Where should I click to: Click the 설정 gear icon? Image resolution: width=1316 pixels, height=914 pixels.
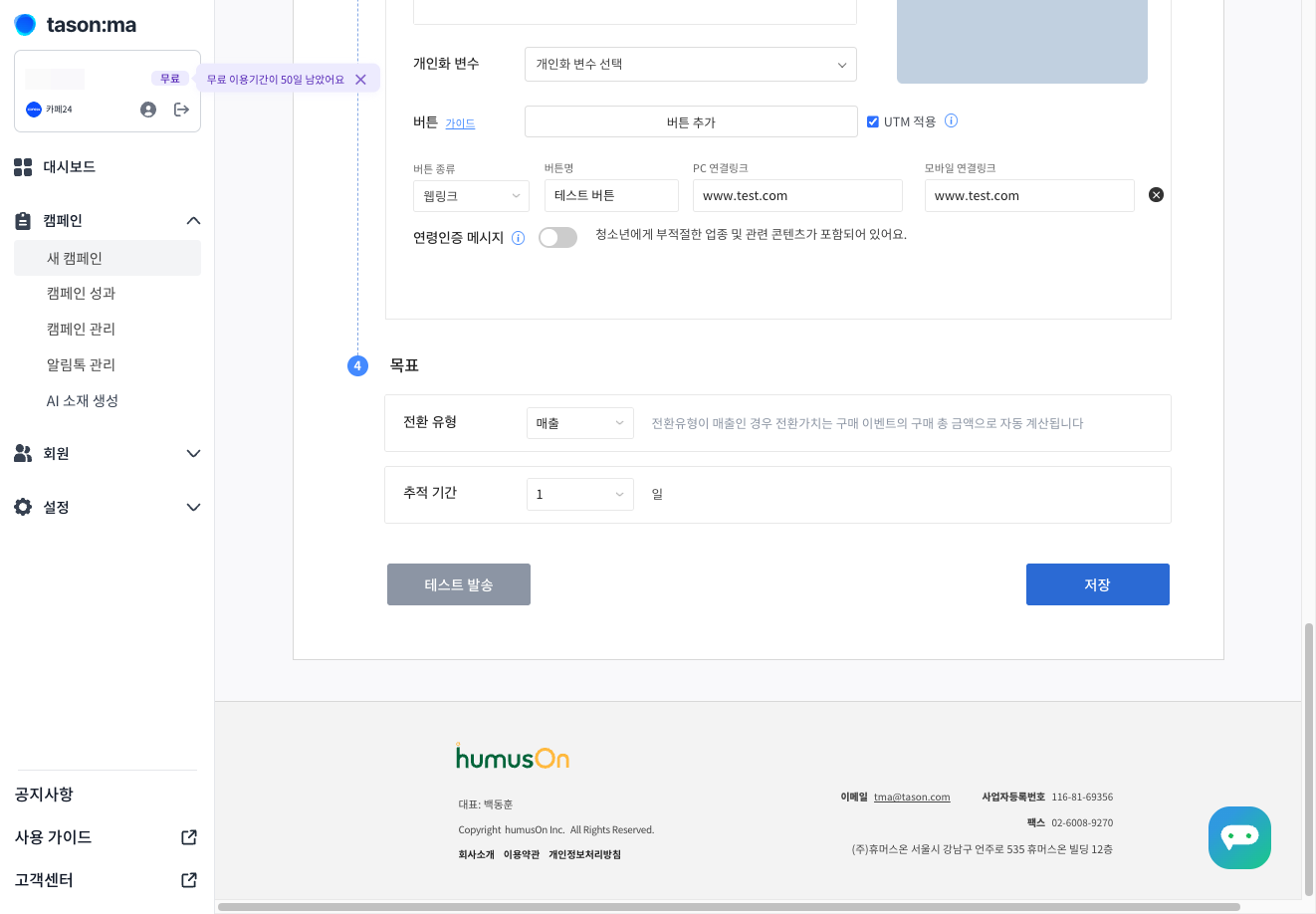pos(23,507)
